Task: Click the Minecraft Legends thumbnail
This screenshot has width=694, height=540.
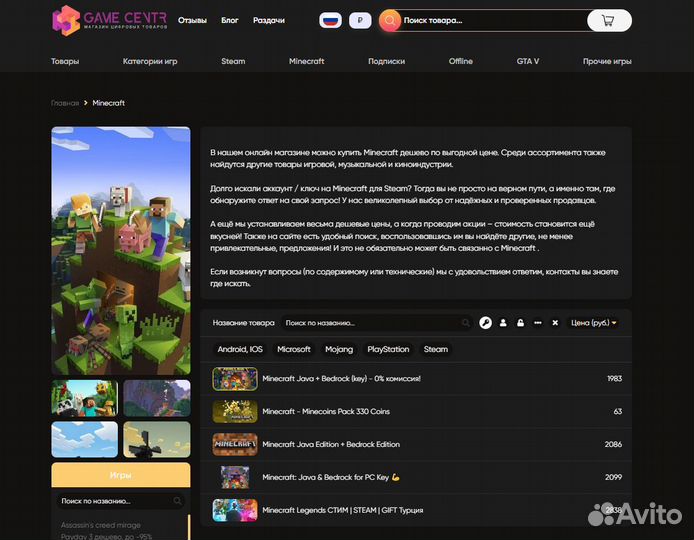Action: point(235,510)
